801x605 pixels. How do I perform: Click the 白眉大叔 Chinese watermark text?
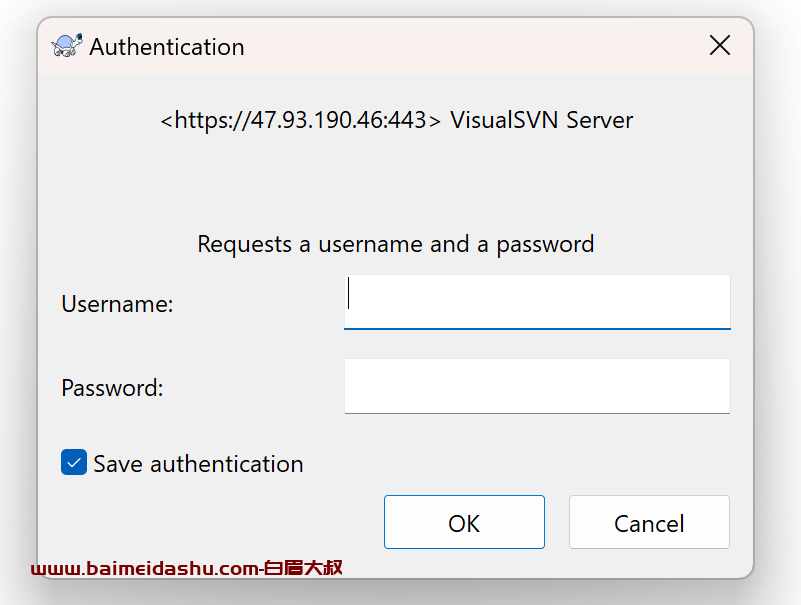pos(303,568)
